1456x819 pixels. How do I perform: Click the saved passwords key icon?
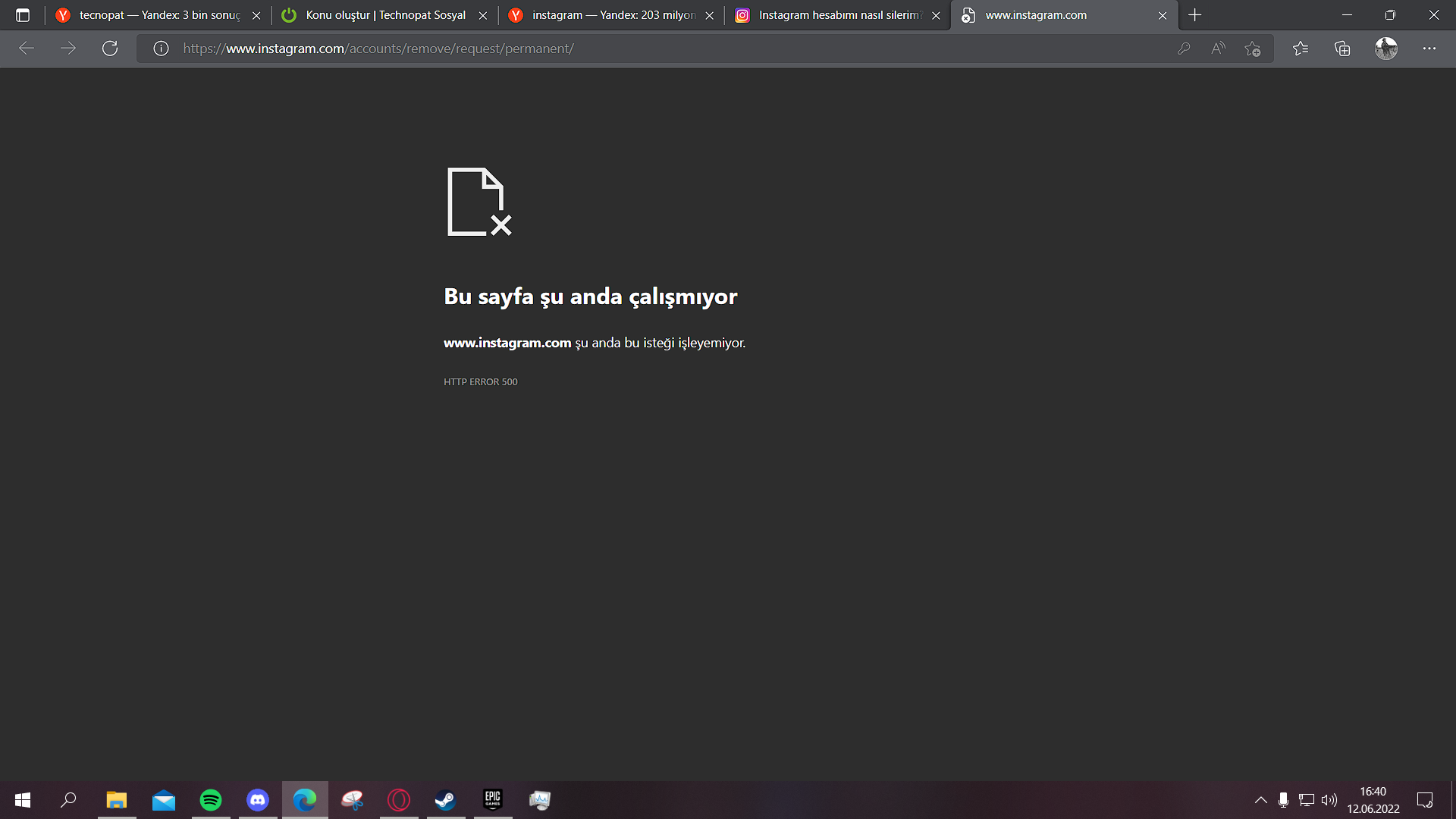(1184, 49)
